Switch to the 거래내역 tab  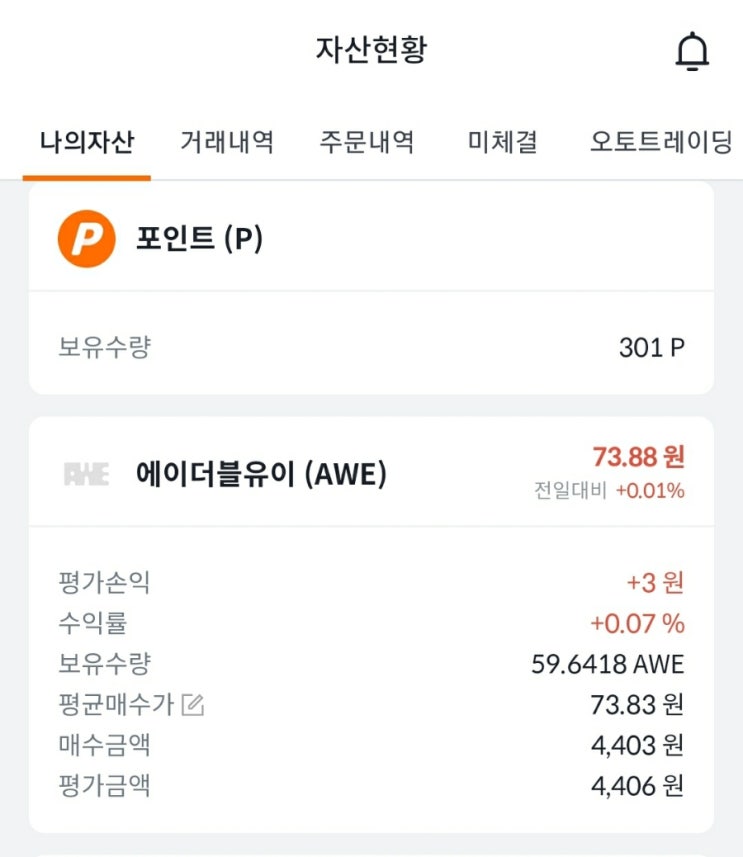pos(227,142)
